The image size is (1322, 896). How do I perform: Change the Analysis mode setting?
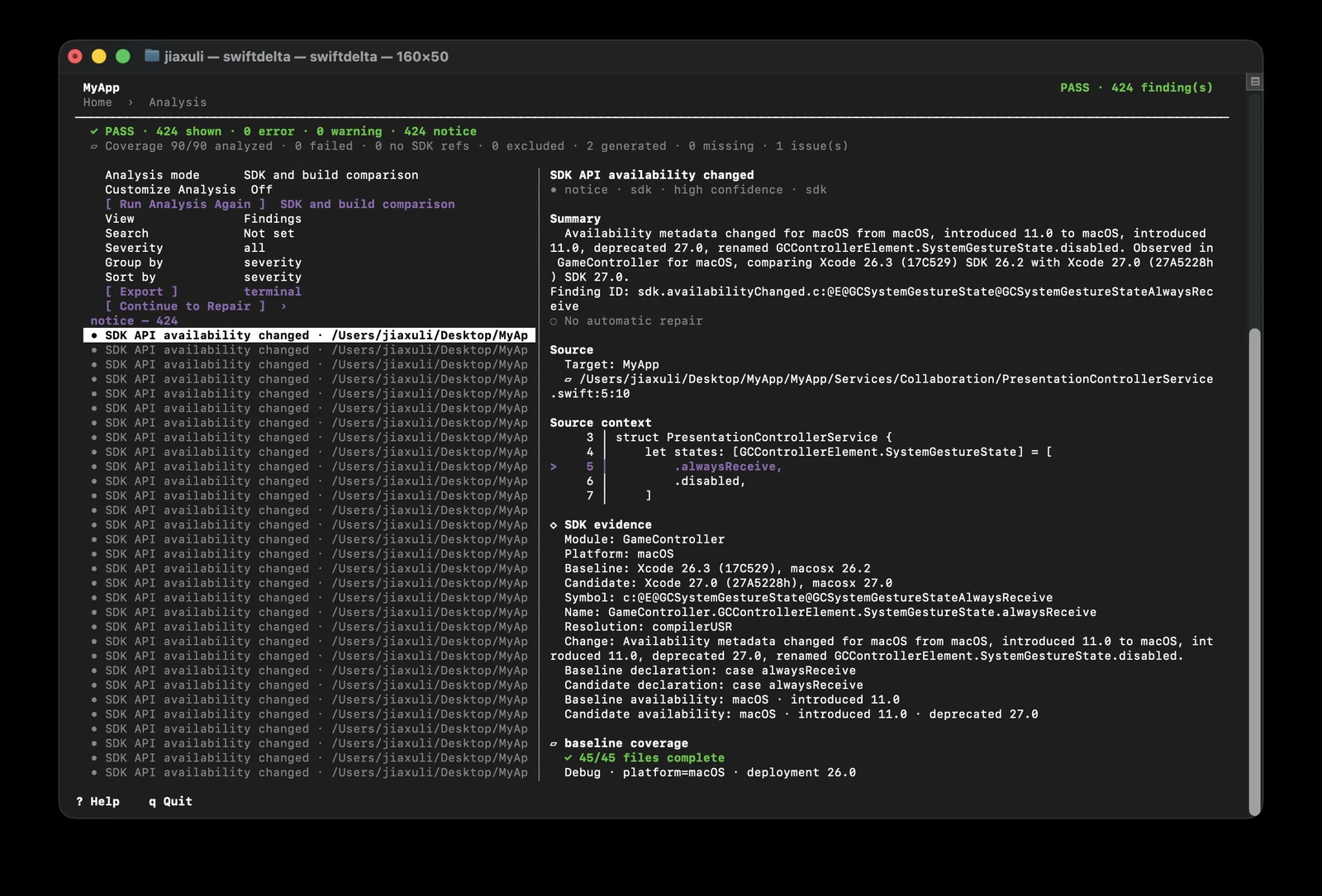point(261,175)
